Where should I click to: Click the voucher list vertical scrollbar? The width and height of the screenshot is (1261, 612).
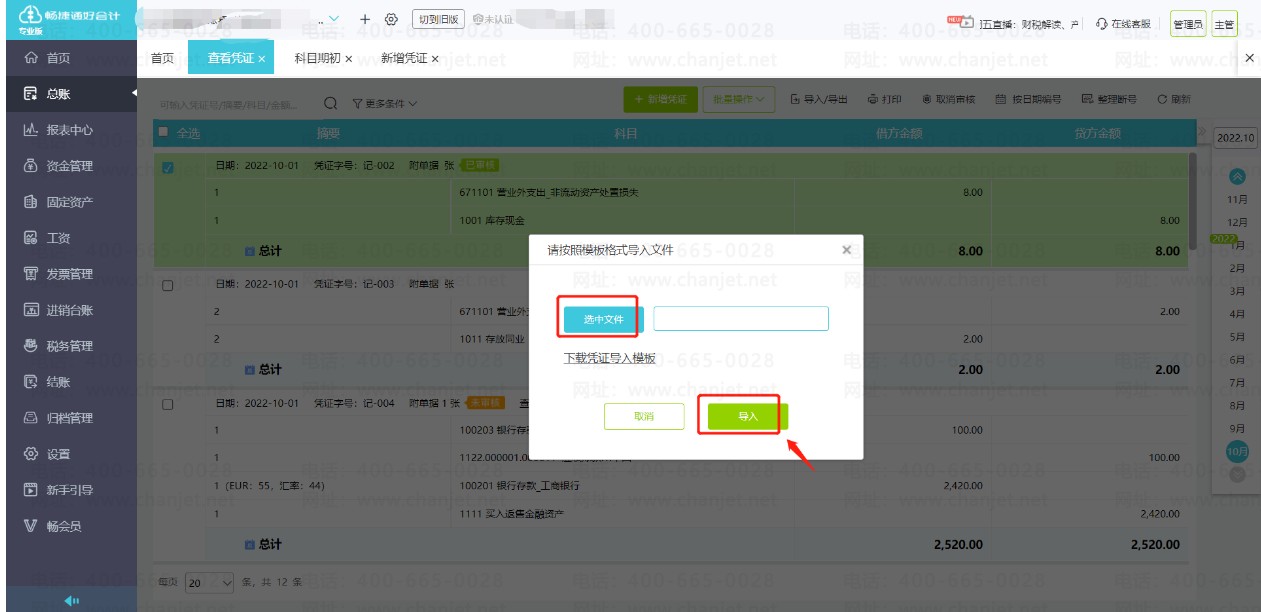pos(1192,200)
